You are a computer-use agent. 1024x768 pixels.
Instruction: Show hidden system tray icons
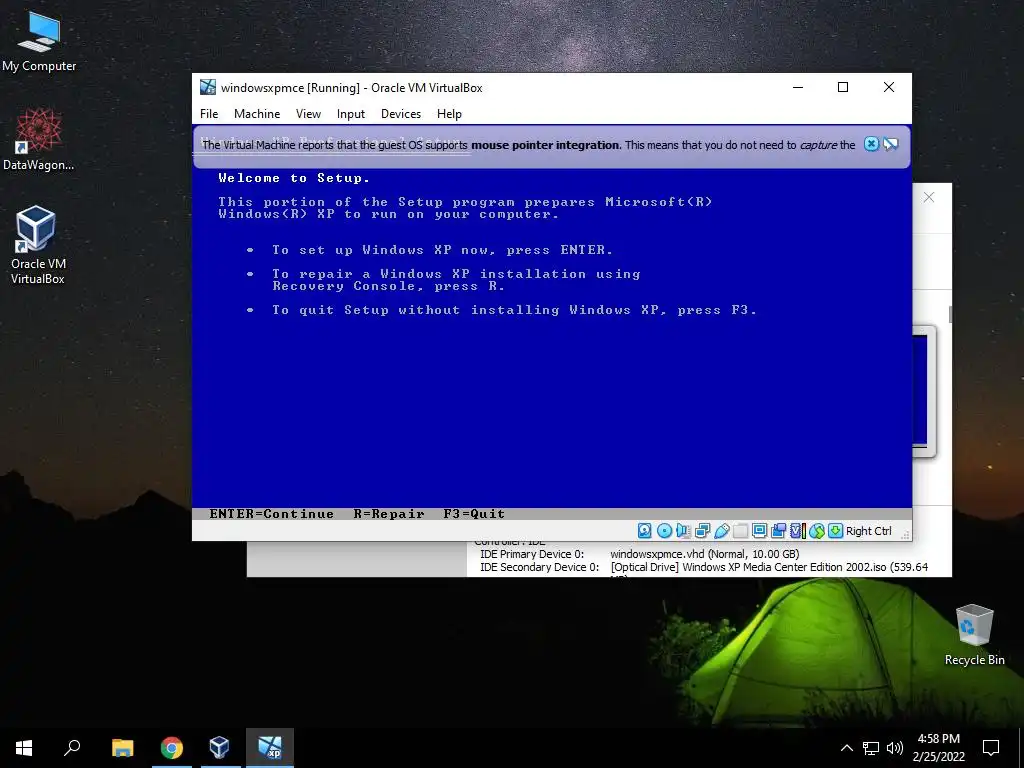[846, 748]
